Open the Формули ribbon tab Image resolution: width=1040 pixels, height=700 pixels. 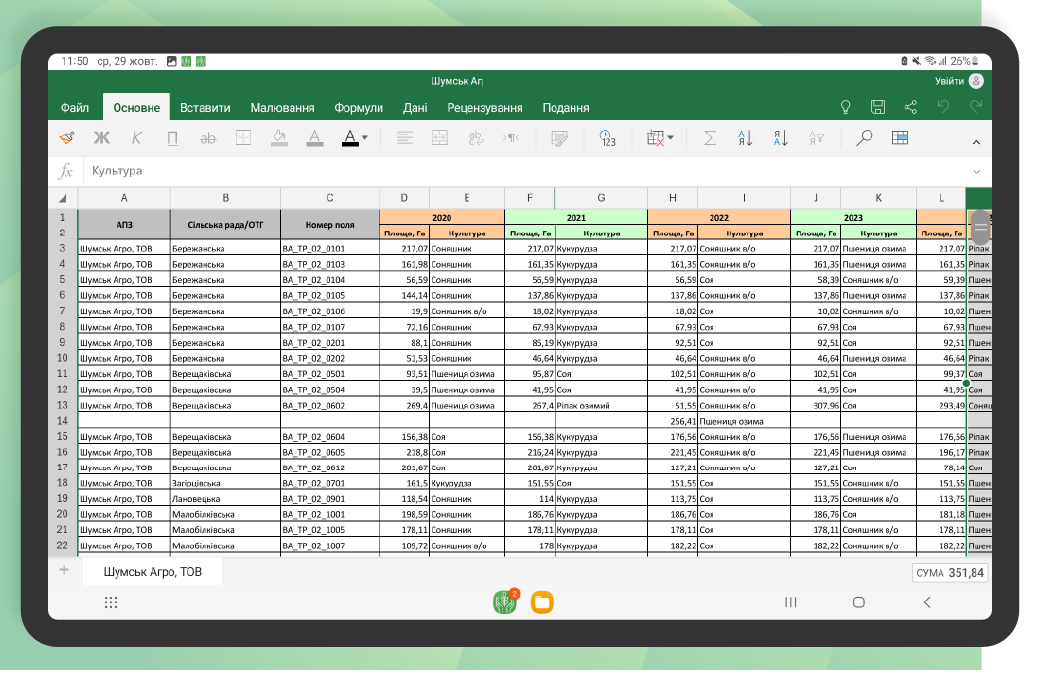[x=358, y=108]
